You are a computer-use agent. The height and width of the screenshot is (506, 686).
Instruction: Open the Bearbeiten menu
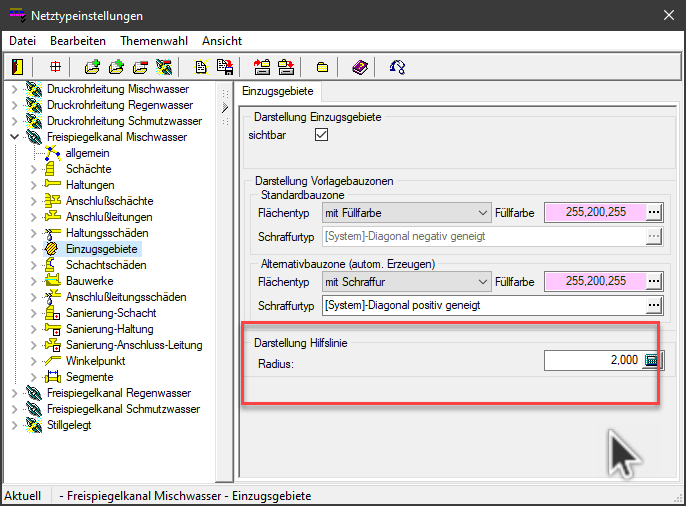tap(78, 41)
